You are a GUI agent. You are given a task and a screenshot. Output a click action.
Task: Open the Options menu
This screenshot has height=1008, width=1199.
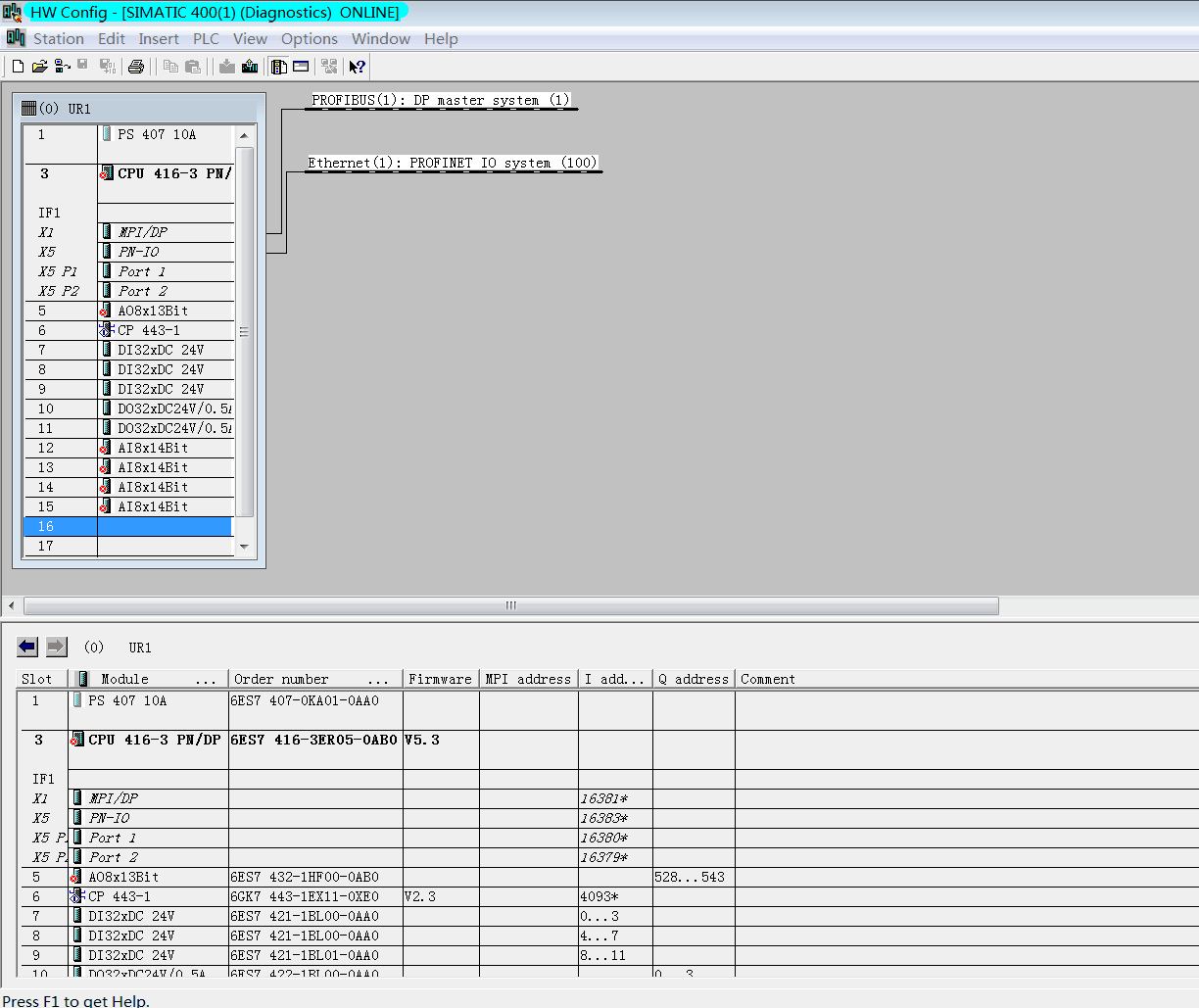click(310, 38)
